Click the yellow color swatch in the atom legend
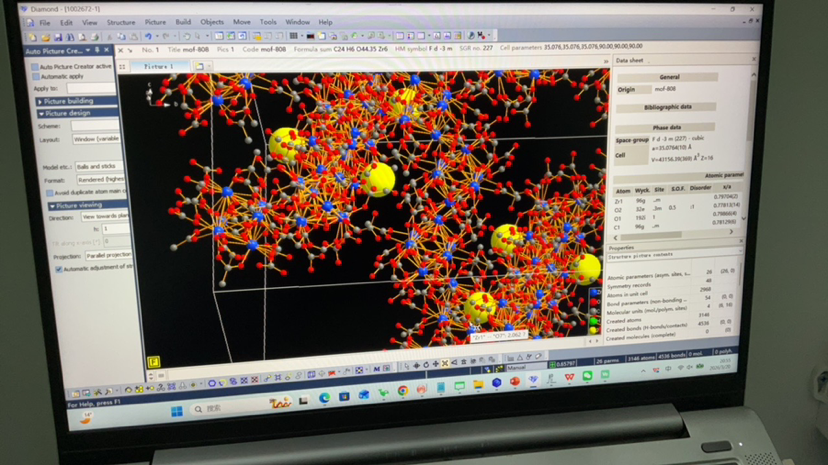Image resolution: width=828 pixels, height=465 pixels. (594, 329)
